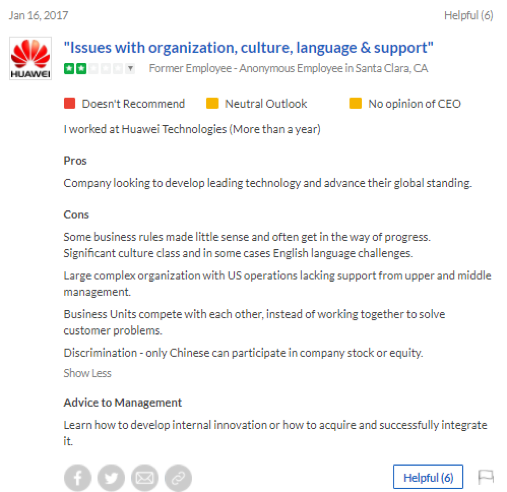Click the Advice to Management heading

pos(123,403)
